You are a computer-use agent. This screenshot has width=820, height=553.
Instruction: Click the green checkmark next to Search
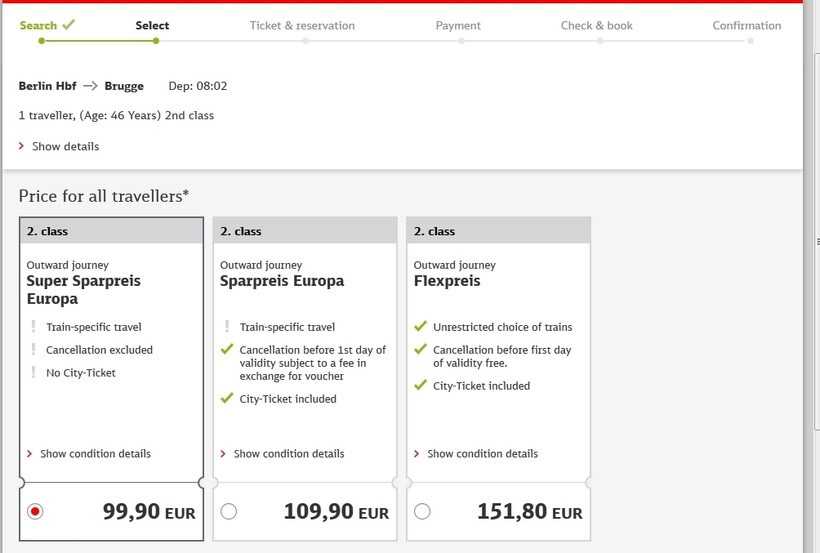(x=68, y=25)
